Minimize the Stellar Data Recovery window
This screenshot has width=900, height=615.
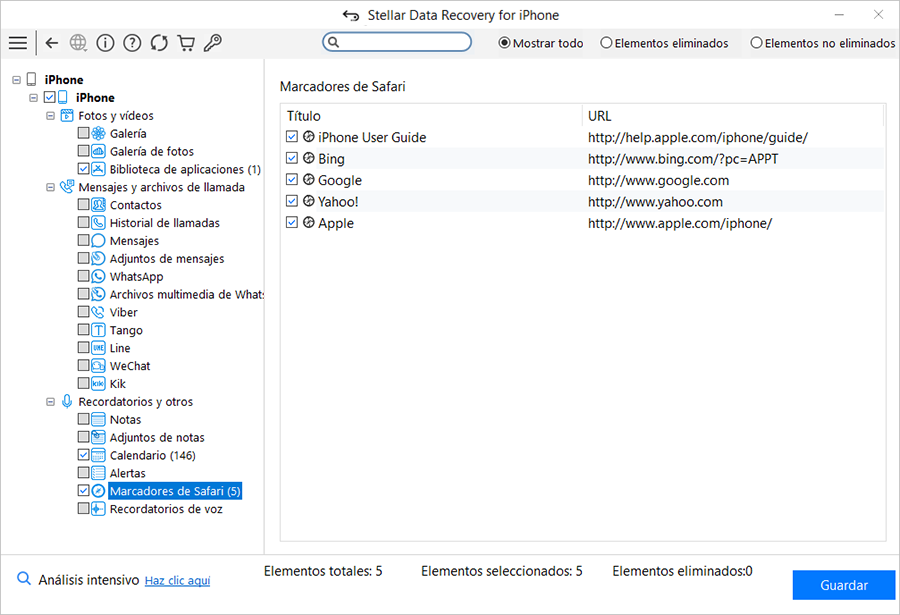[839, 15]
